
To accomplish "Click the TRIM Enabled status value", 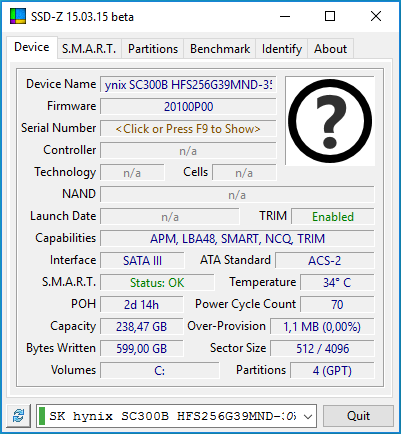I will click(333, 217).
